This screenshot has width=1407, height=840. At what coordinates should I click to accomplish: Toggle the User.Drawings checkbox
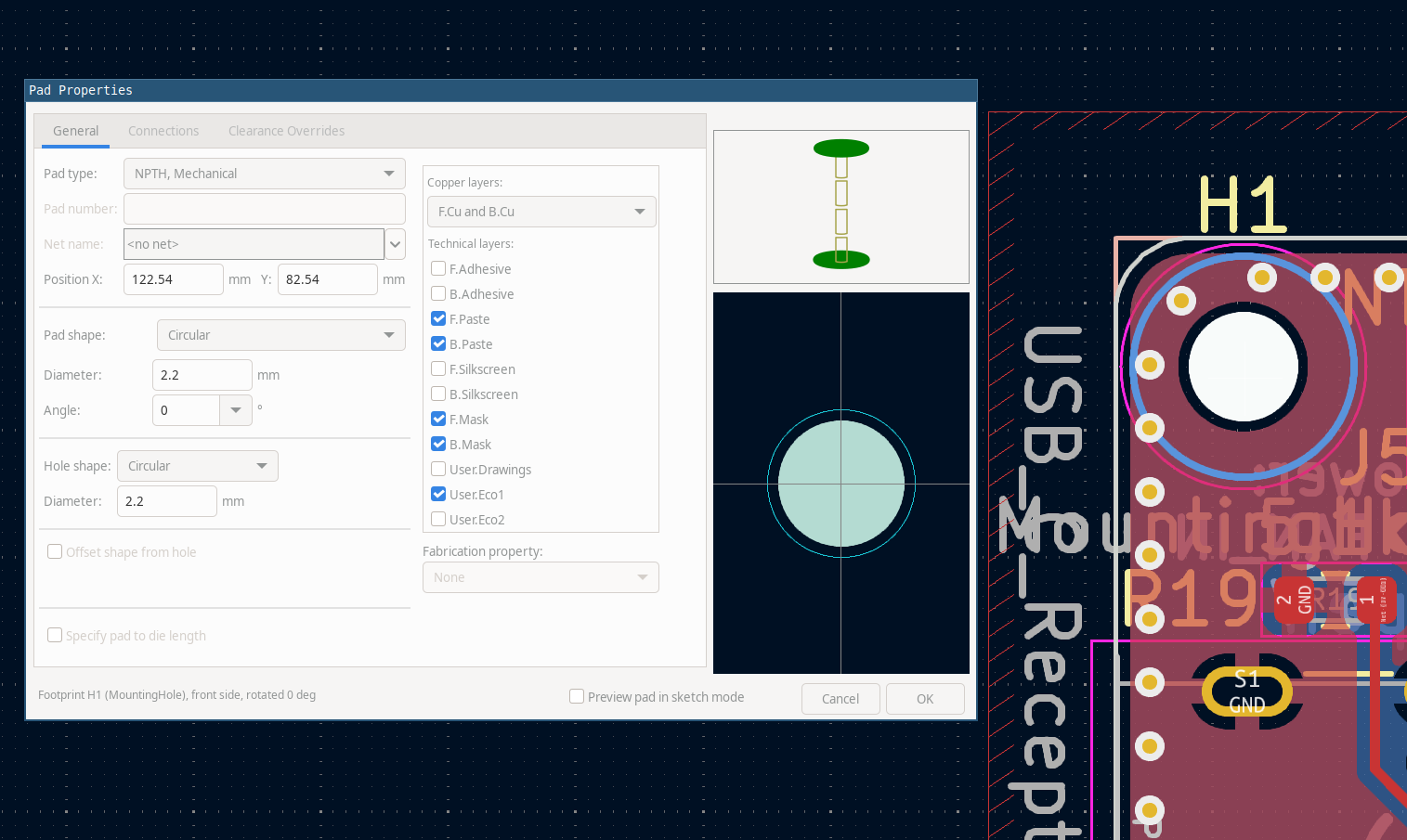tap(437, 469)
